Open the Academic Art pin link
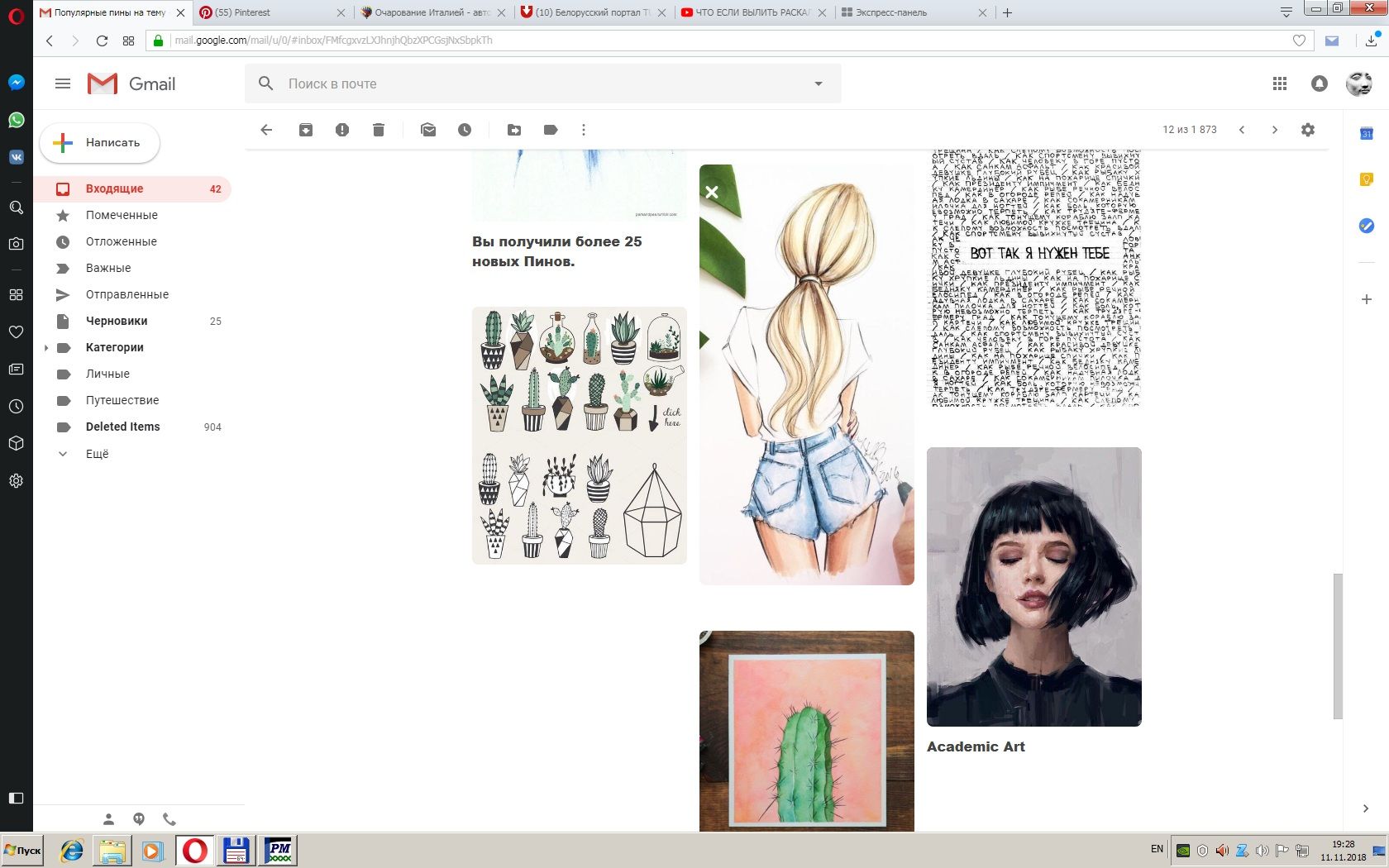 pyautogui.click(x=976, y=746)
